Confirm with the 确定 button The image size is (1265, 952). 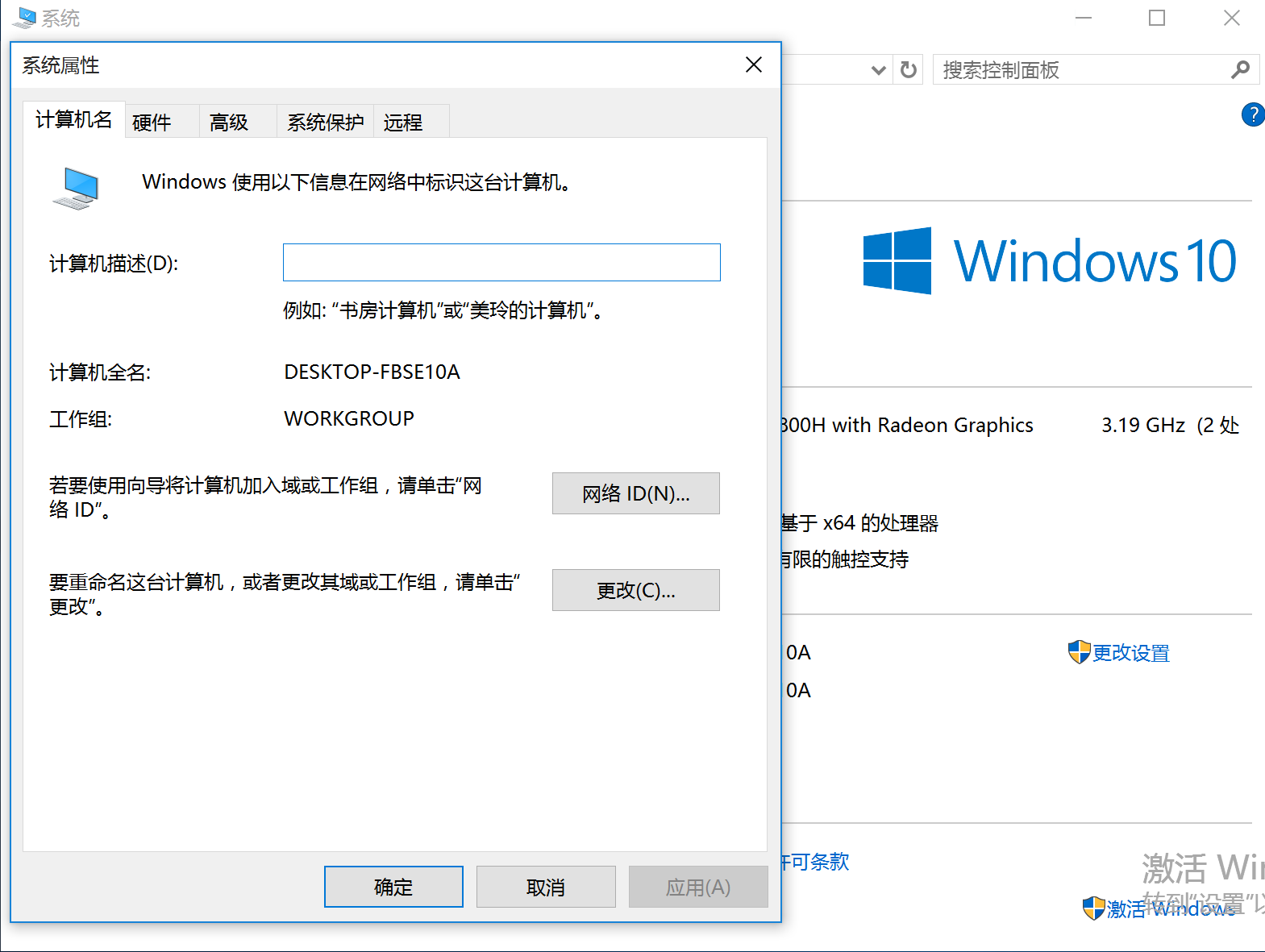click(x=393, y=887)
